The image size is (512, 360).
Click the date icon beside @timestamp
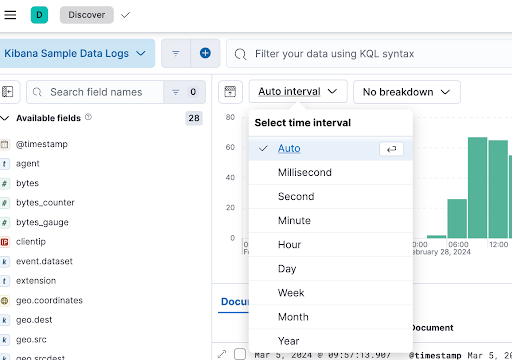(x=4, y=144)
